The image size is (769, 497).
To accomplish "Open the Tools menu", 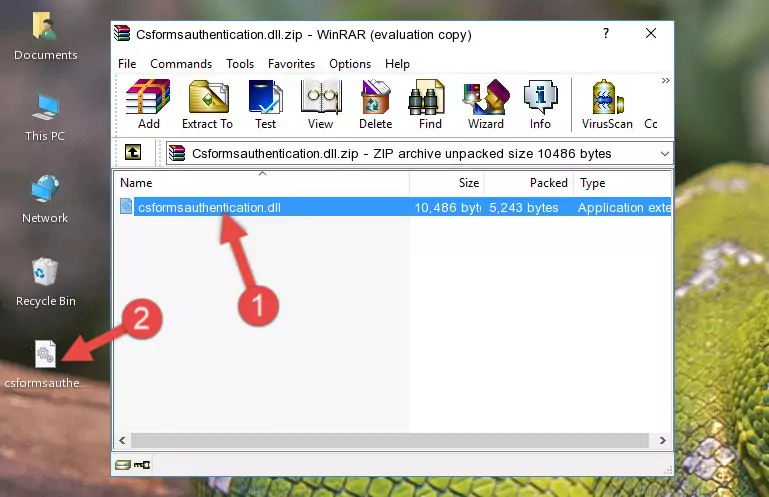I will tap(240, 64).
